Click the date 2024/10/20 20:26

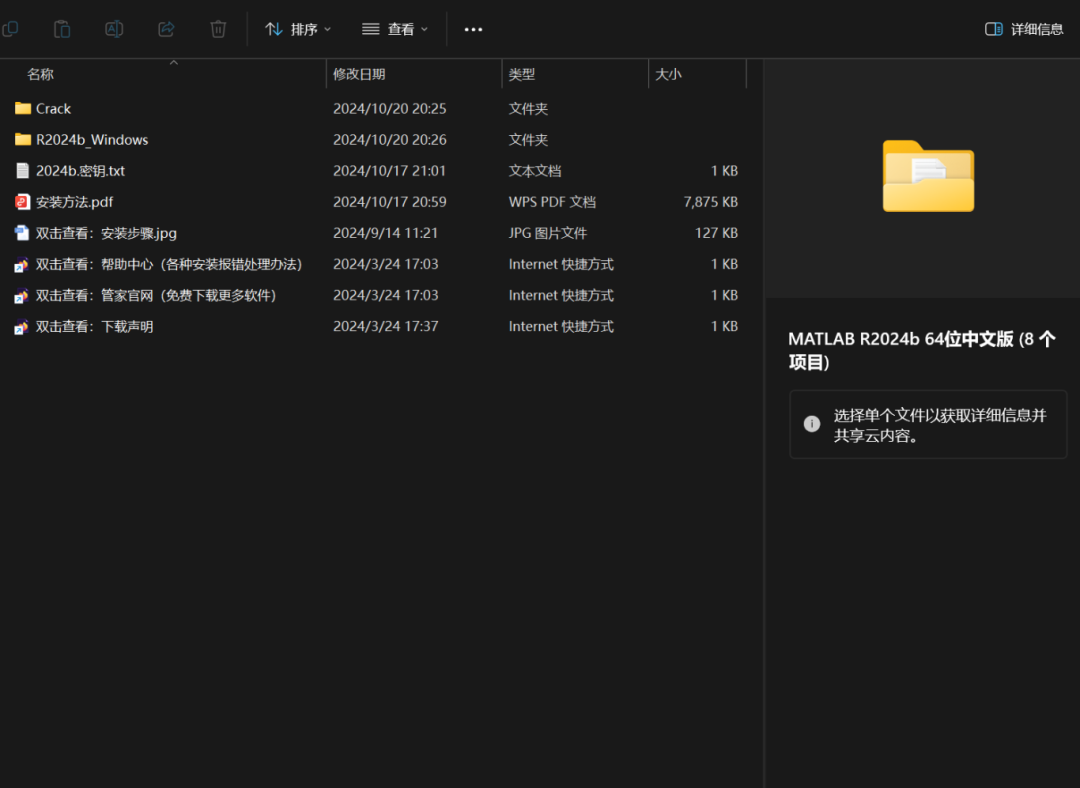click(x=390, y=140)
